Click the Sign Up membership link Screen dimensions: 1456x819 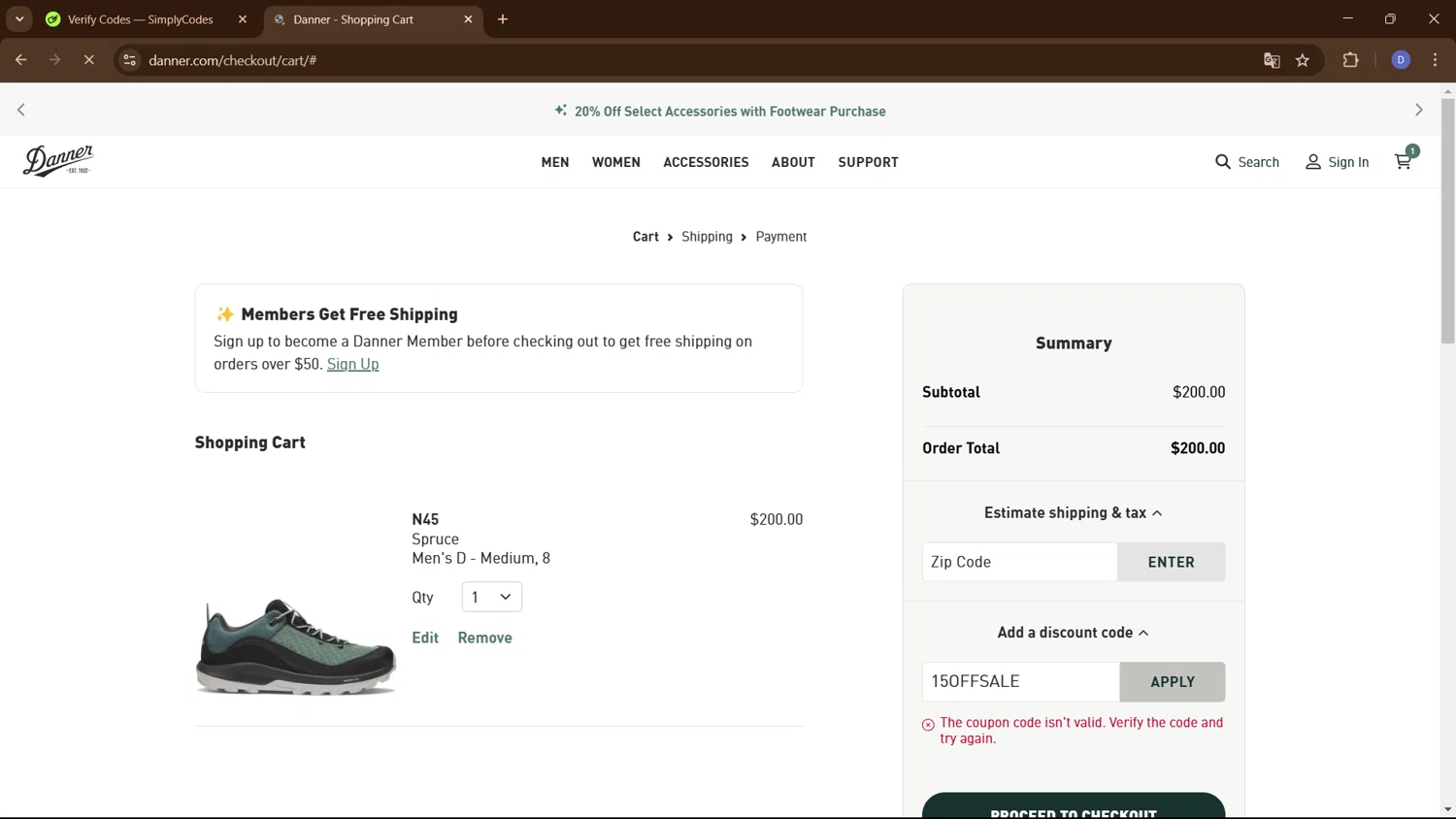pos(352,364)
